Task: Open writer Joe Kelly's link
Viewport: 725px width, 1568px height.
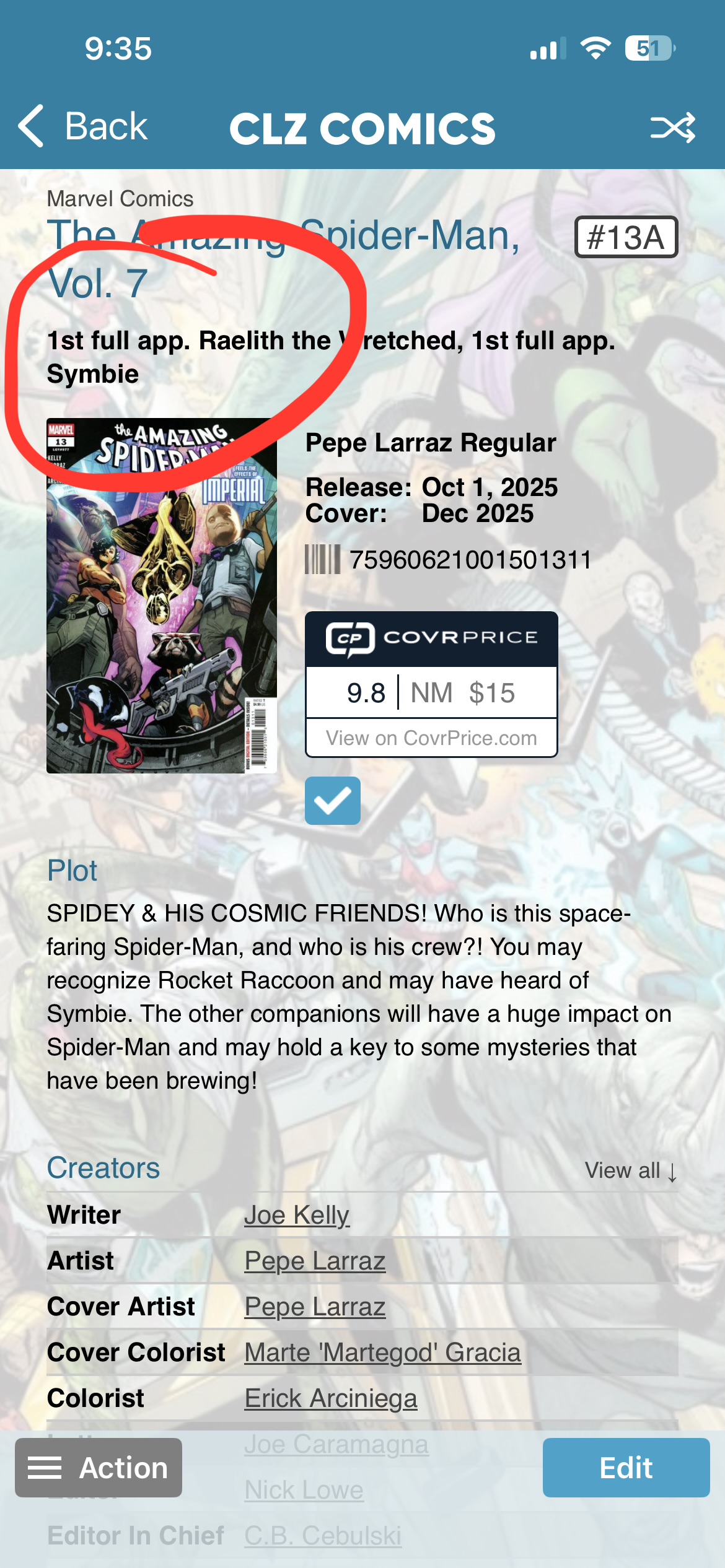Action: (x=297, y=1215)
